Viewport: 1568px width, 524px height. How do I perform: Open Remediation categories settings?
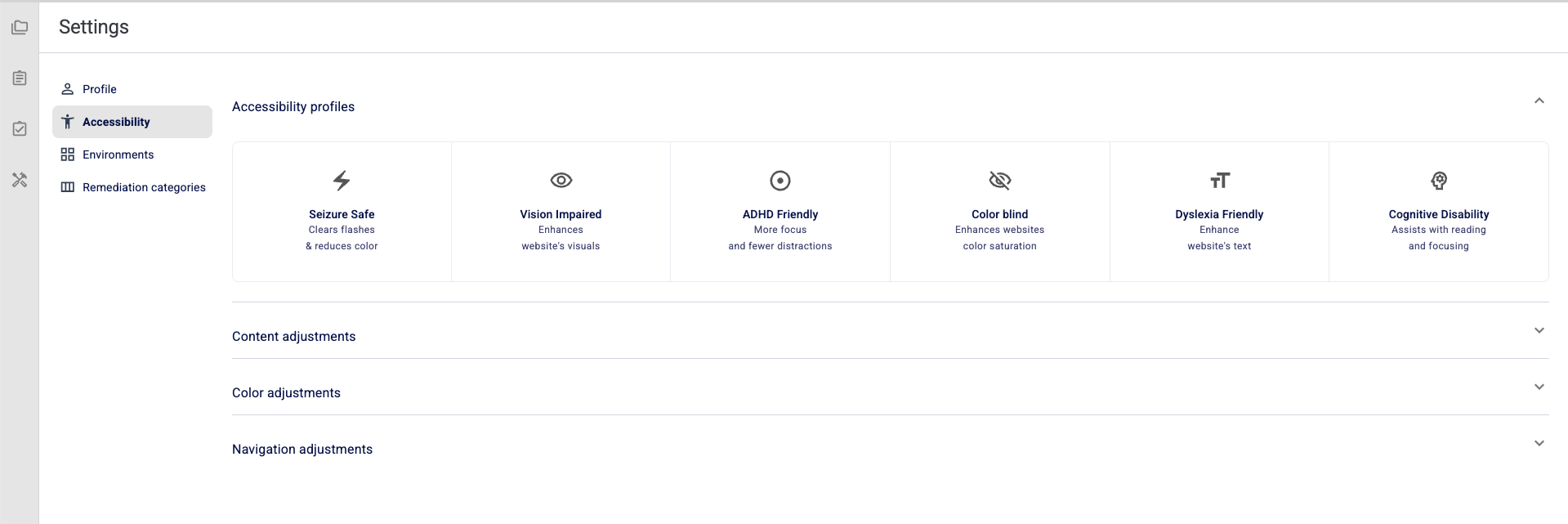click(132, 187)
